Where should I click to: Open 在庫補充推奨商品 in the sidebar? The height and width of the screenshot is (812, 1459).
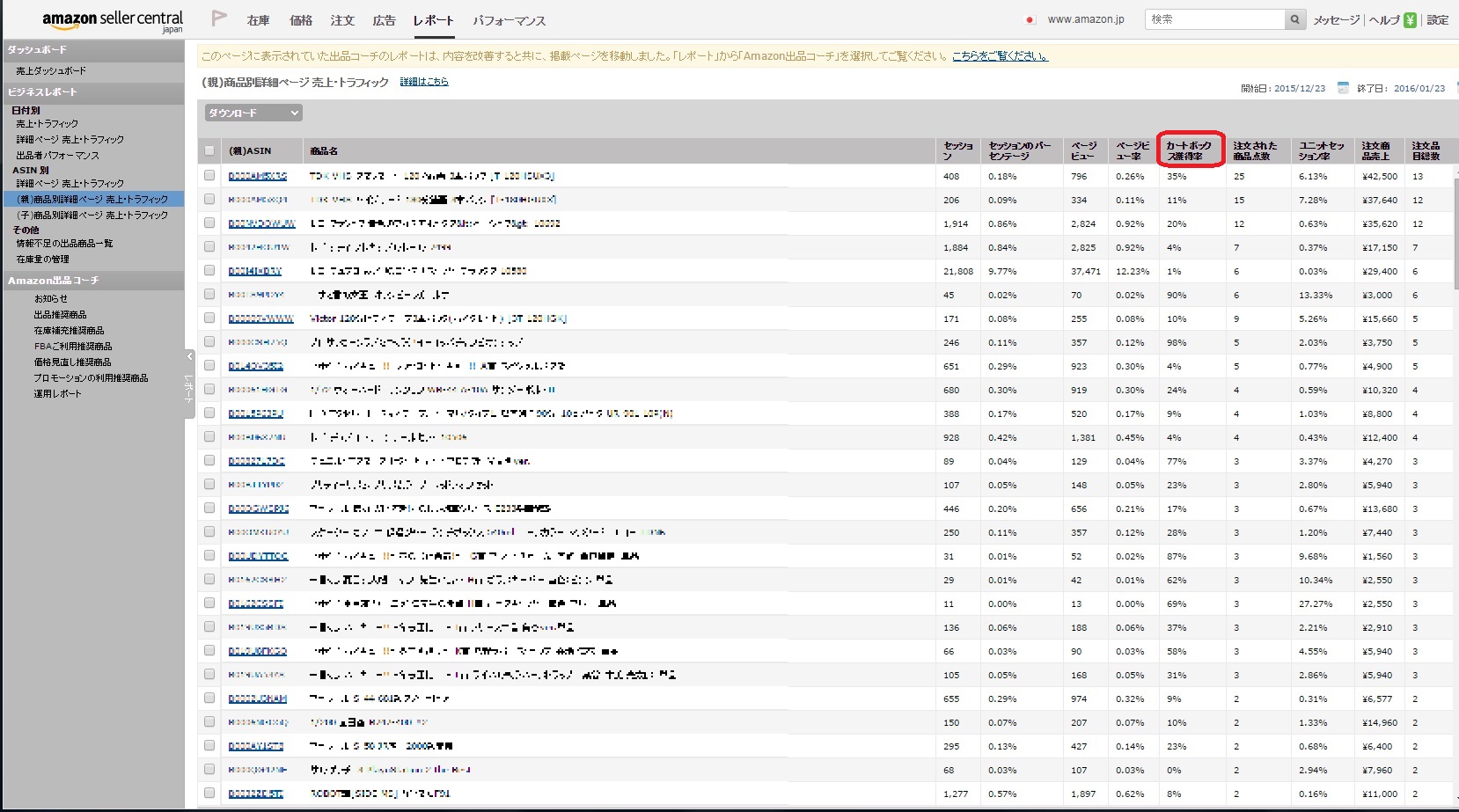(x=69, y=331)
